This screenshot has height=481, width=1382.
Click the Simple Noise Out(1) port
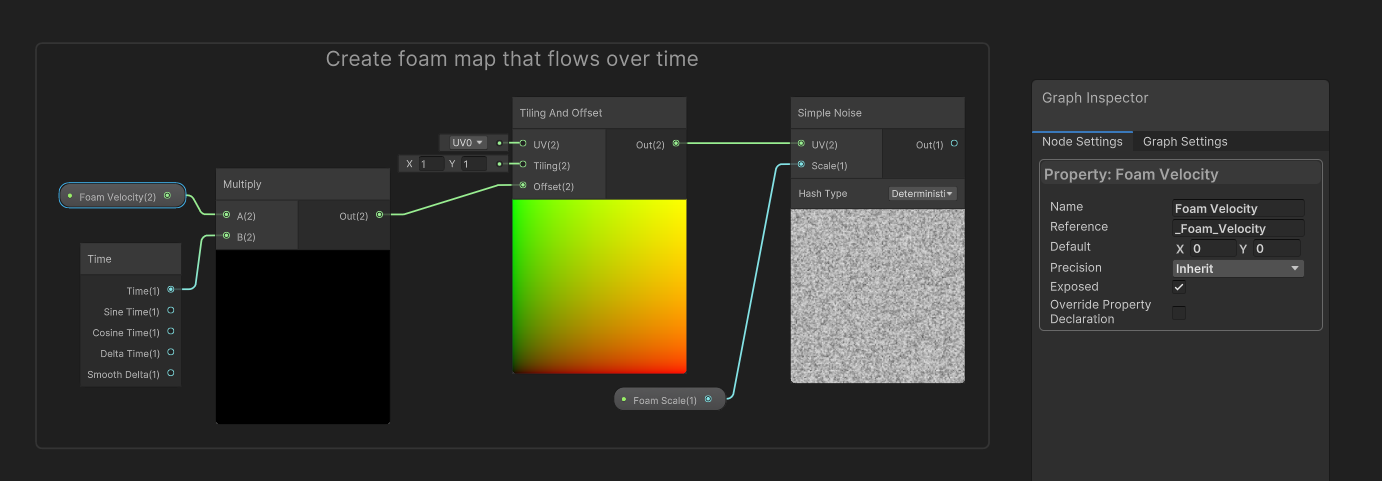954,144
